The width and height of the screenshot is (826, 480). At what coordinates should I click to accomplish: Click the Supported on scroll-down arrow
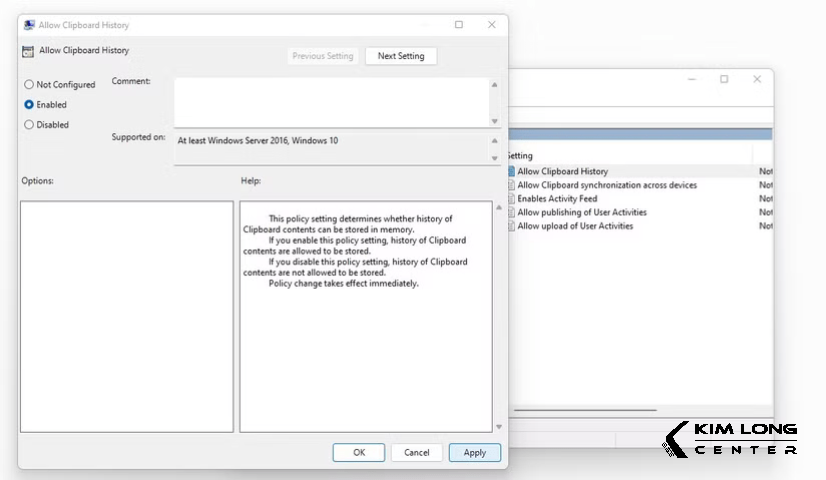coord(494,158)
